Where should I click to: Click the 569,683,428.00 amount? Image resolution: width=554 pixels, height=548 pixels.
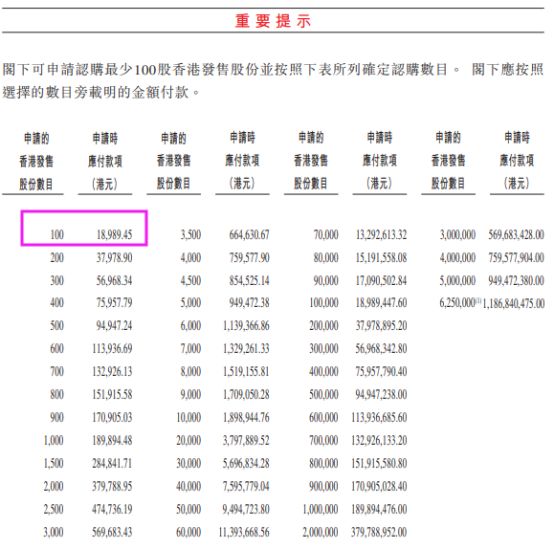[x=516, y=235]
